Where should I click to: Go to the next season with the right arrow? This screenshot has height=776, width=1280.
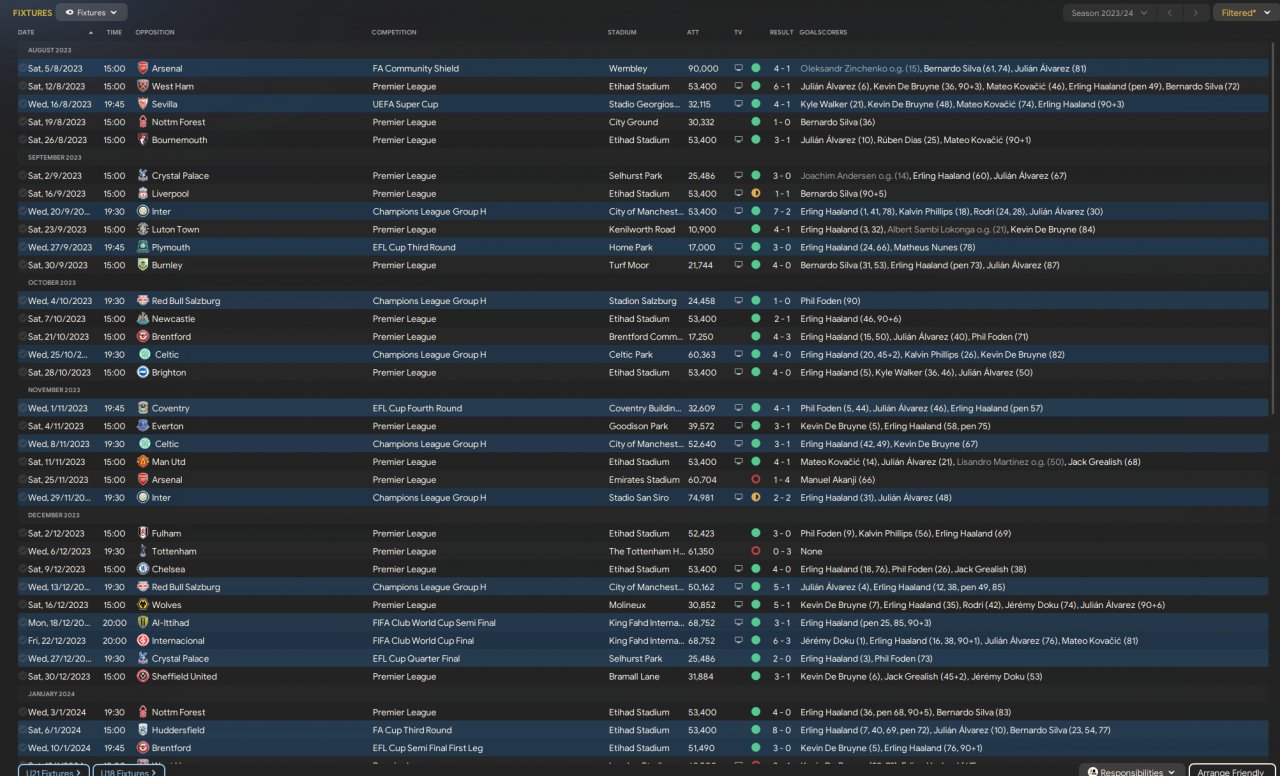(1195, 13)
